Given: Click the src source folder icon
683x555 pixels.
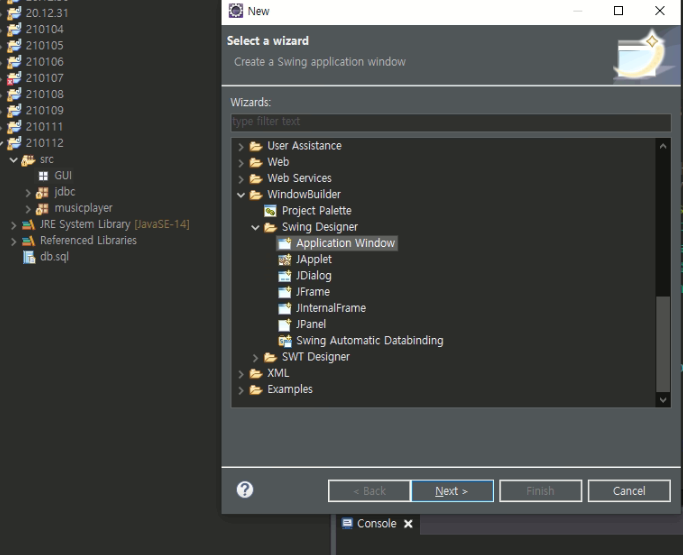Looking at the screenshot, I should point(28,160).
